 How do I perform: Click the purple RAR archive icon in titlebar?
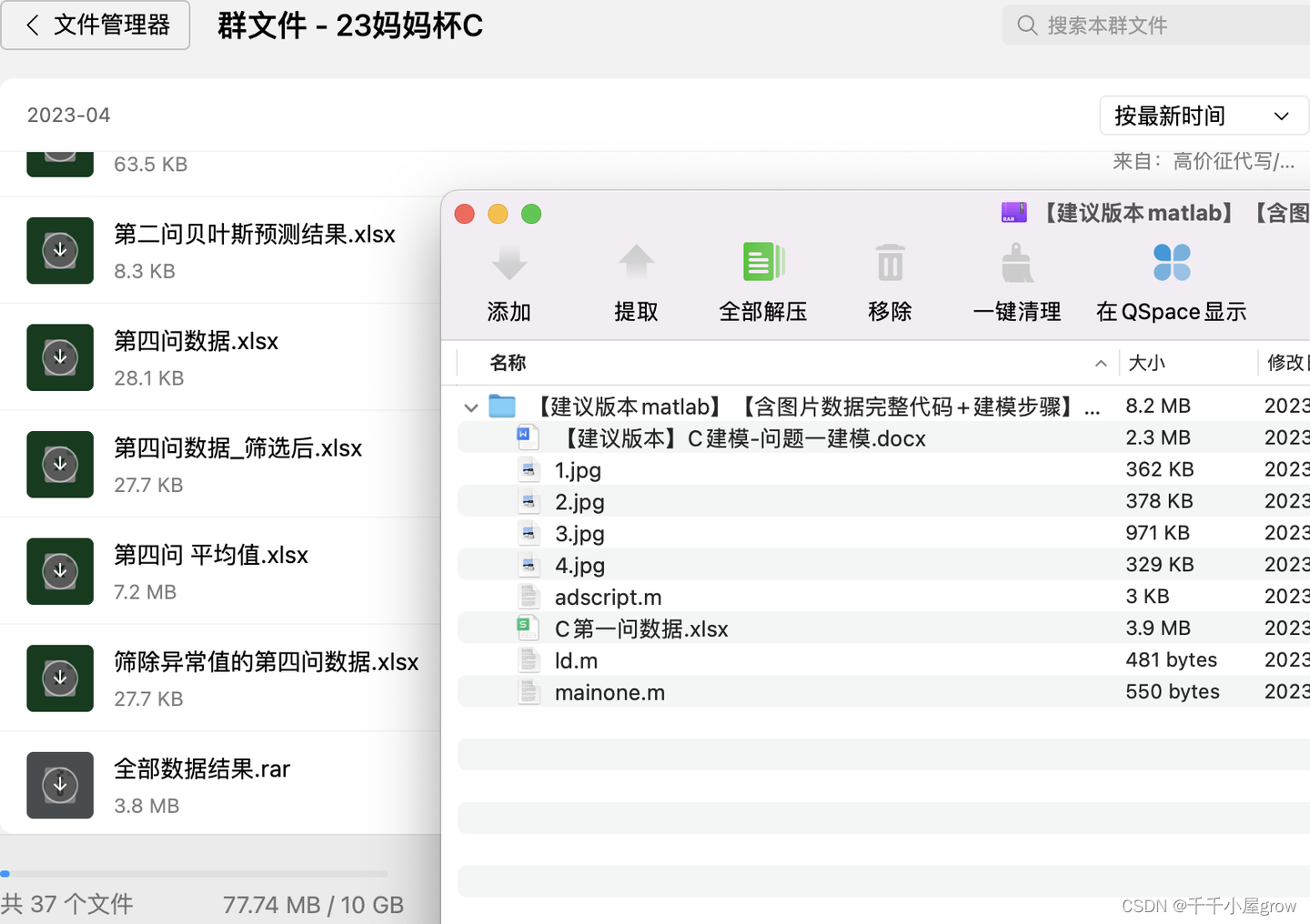[1013, 213]
